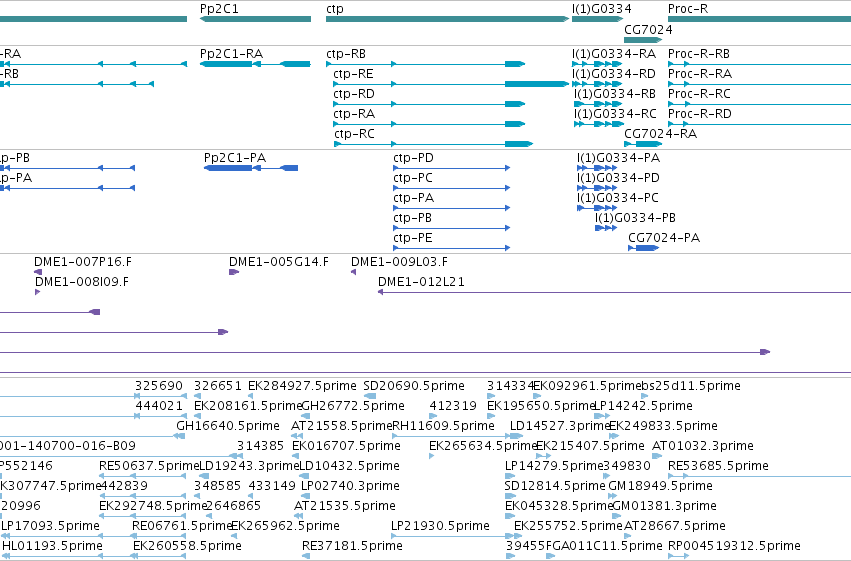
Task: Click BAC end DME1-007P16.F
Action: (82, 262)
